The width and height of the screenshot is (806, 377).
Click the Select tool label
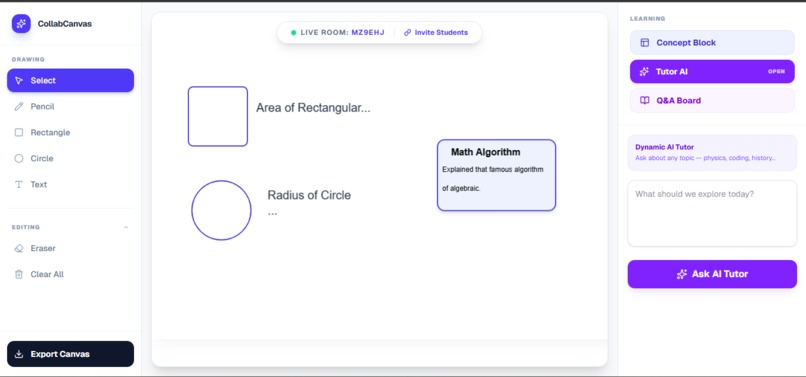click(43, 81)
